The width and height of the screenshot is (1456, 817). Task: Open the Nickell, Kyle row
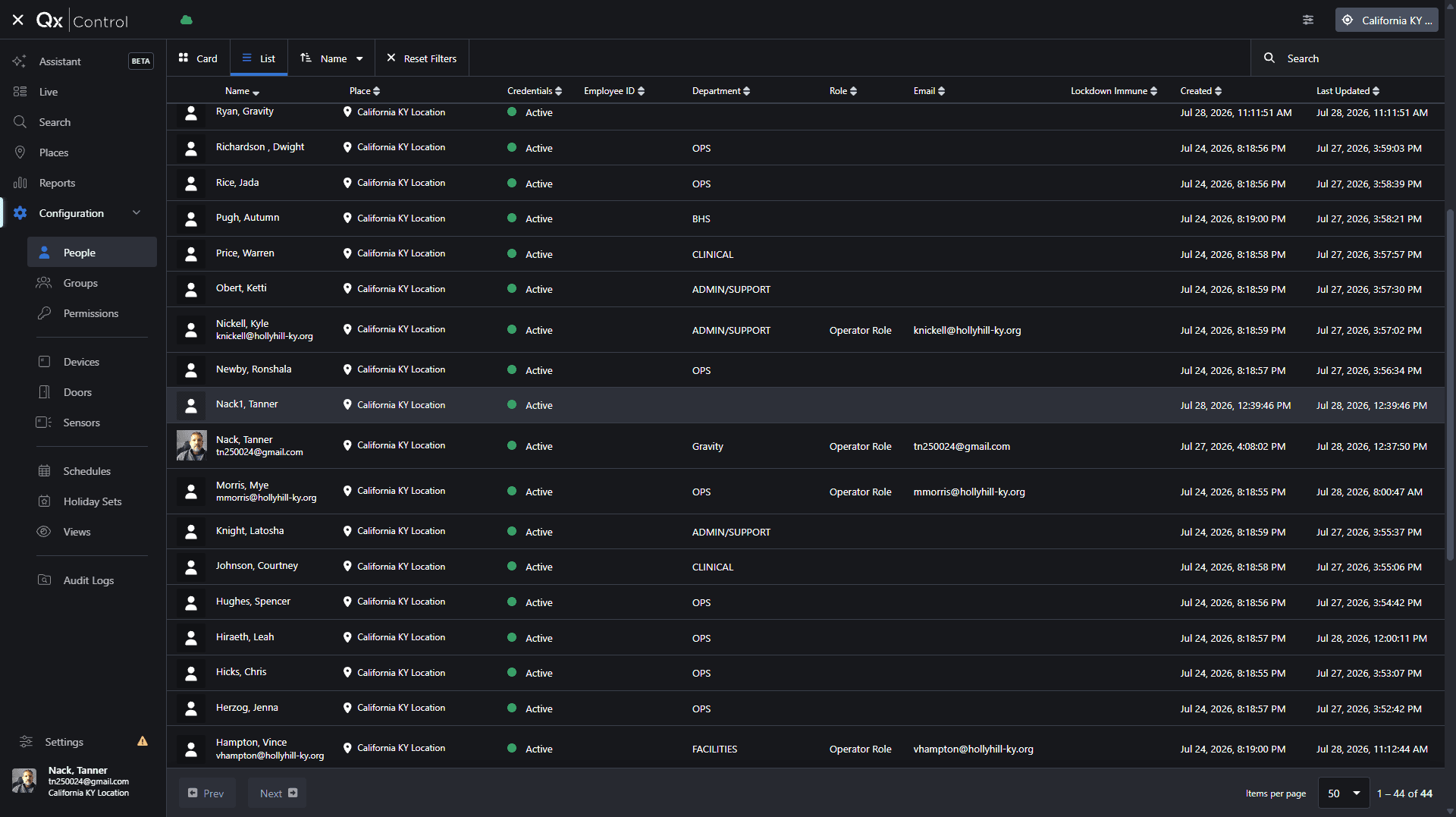click(x=805, y=330)
